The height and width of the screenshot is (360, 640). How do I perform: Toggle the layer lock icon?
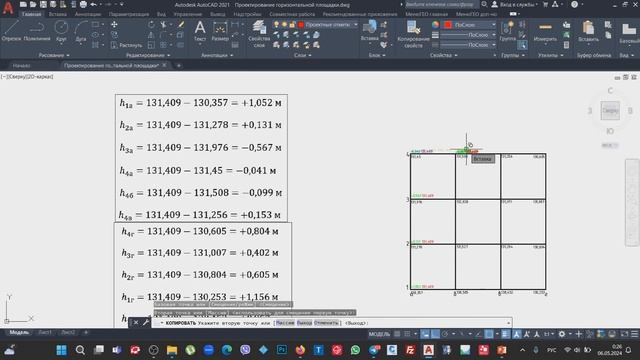pos(292,25)
